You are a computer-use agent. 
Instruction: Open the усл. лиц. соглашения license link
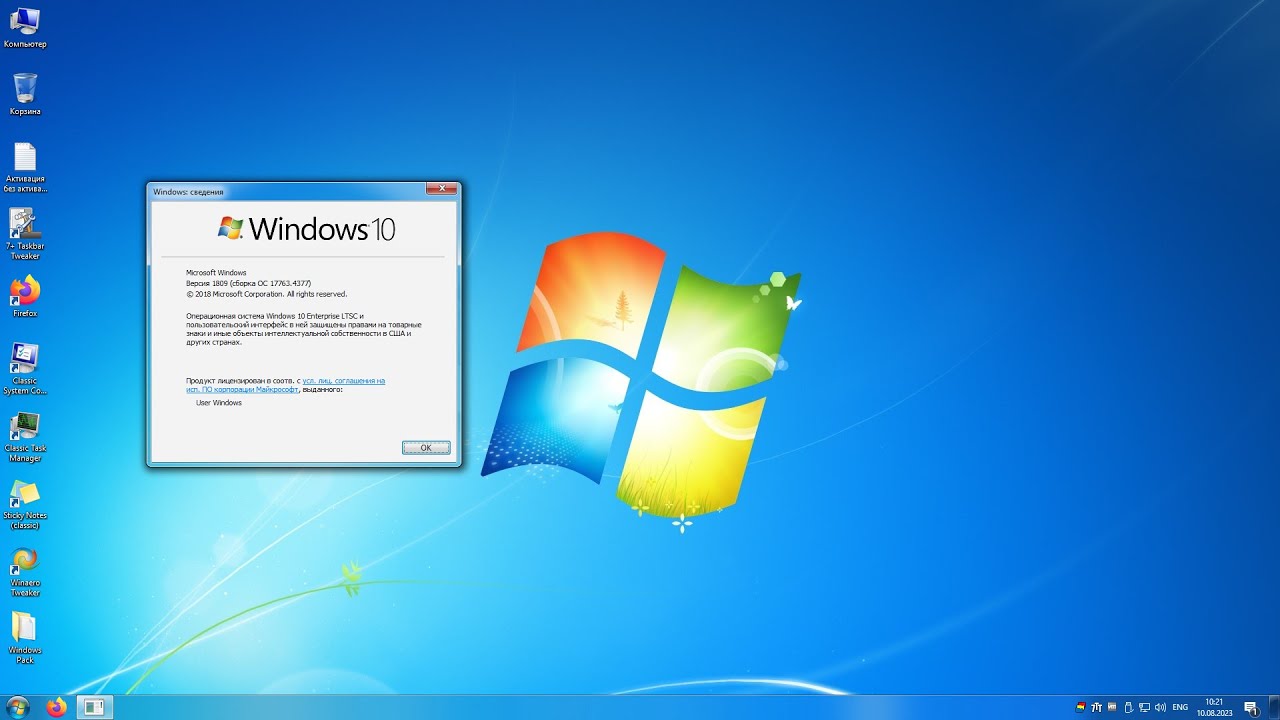(x=343, y=380)
